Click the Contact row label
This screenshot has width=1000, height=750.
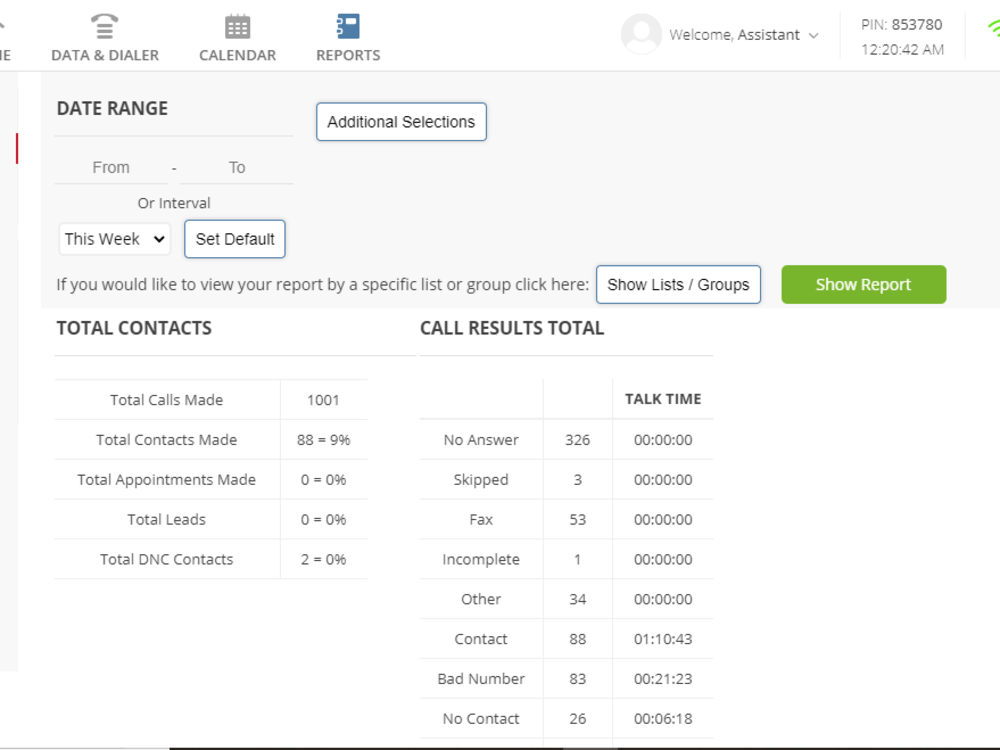click(481, 639)
